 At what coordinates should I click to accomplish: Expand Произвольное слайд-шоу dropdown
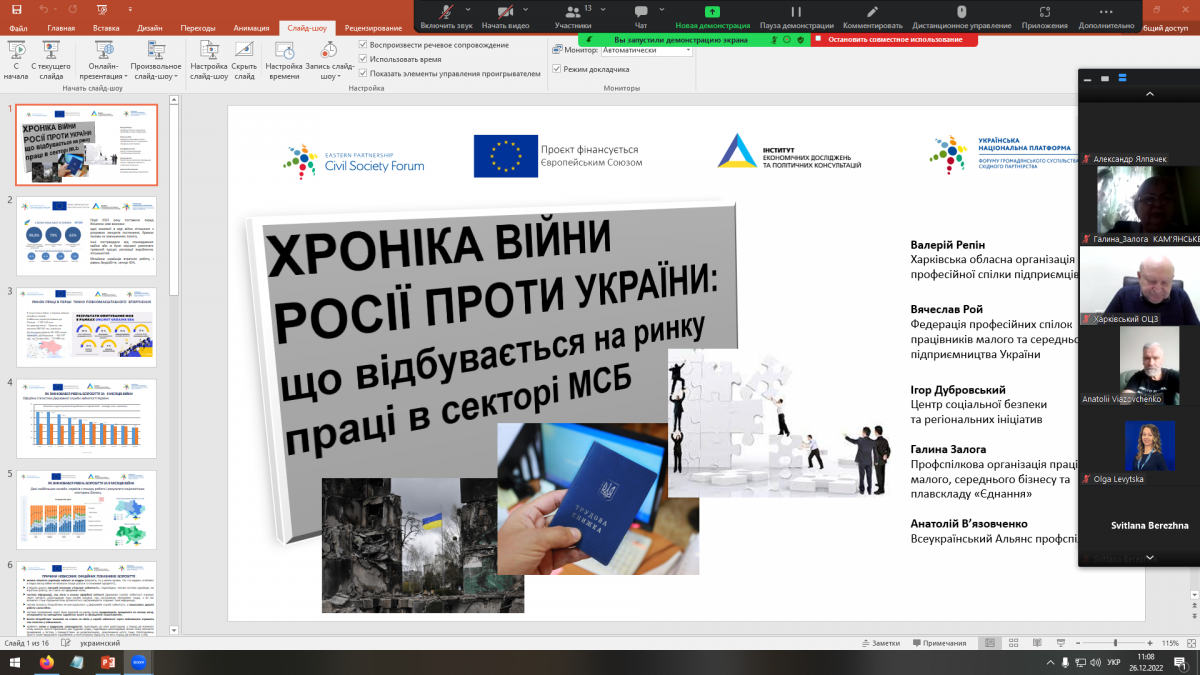(x=155, y=62)
